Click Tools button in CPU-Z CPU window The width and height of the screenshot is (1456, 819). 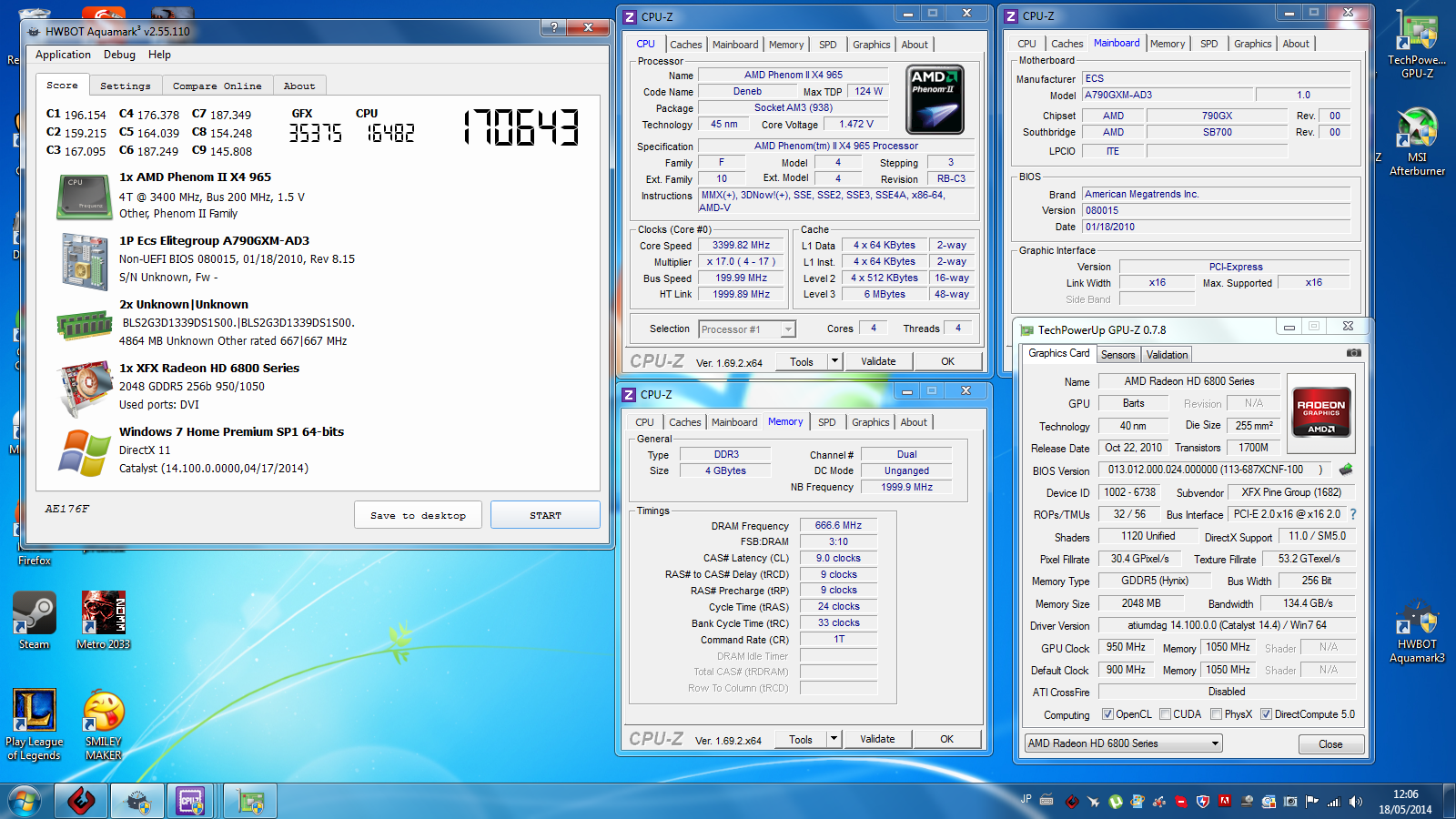pyautogui.click(x=801, y=361)
